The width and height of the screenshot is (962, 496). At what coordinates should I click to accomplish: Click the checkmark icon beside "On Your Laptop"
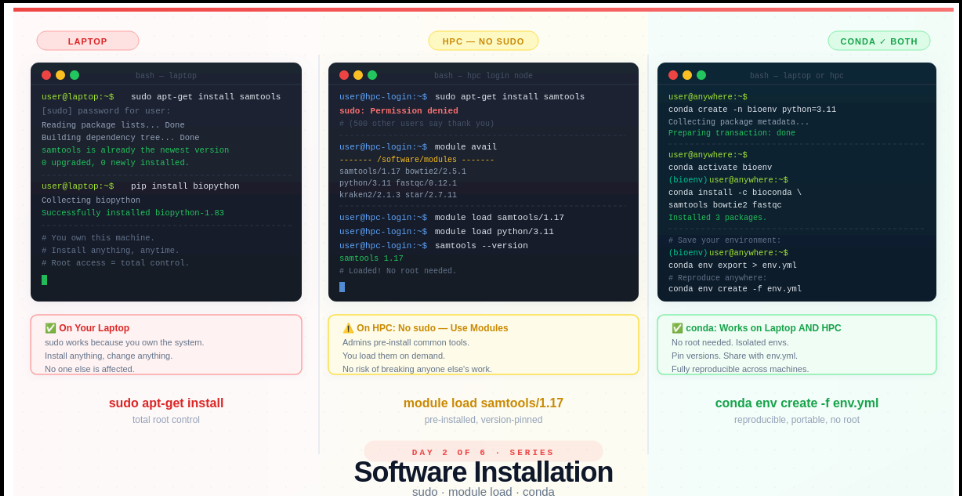(50, 328)
